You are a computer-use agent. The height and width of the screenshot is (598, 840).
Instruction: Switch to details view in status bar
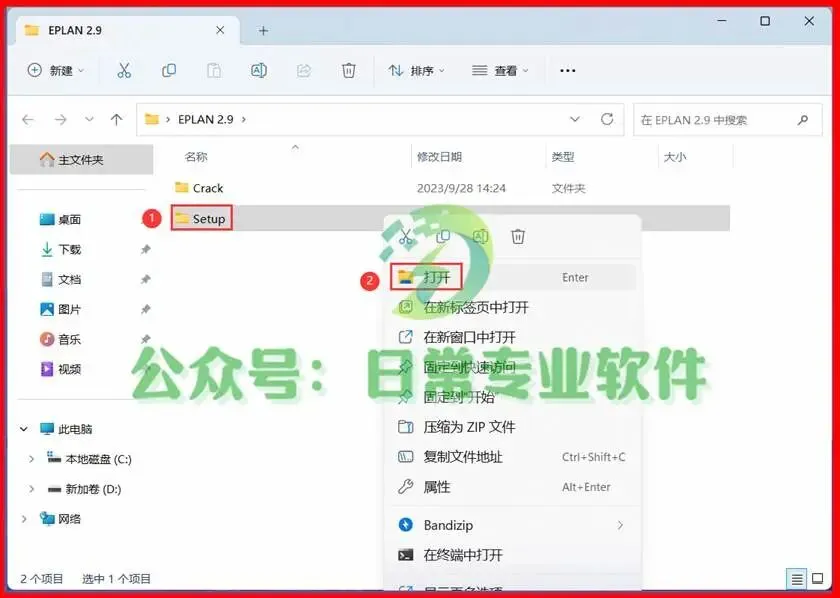pyautogui.click(x=797, y=579)
